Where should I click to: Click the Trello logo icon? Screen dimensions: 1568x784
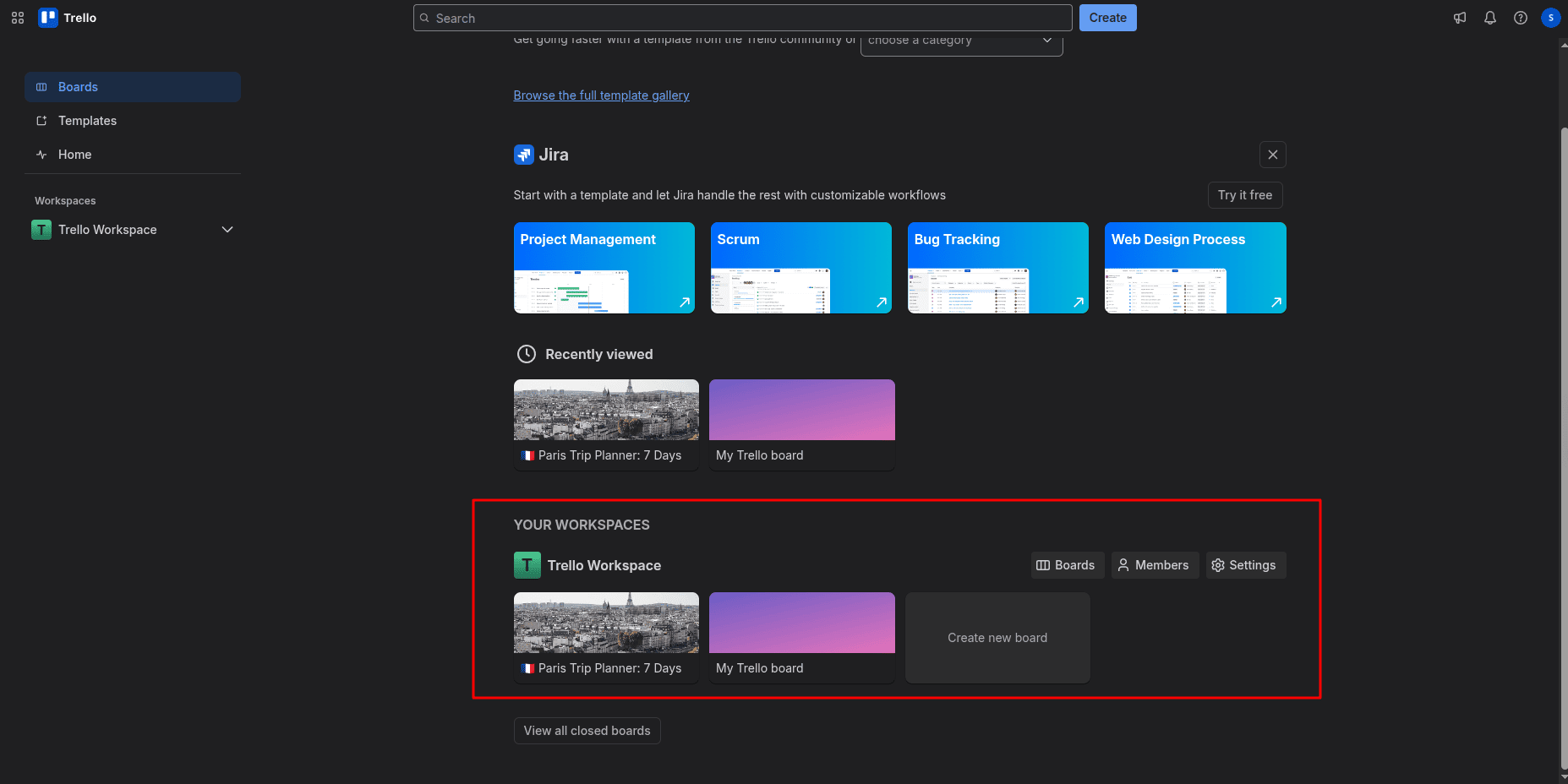(x=48, y=18)
